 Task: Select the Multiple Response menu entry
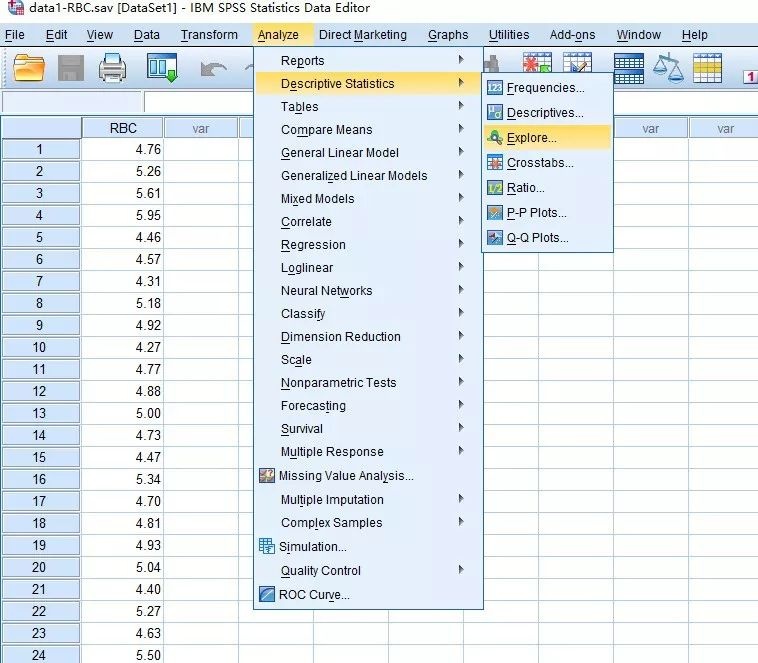tap(368, 452)
